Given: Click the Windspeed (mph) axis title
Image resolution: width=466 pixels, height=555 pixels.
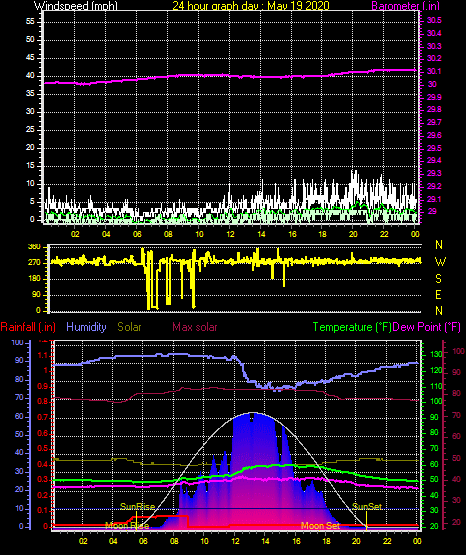Looking at the screenshot, I should click(76, 6).
